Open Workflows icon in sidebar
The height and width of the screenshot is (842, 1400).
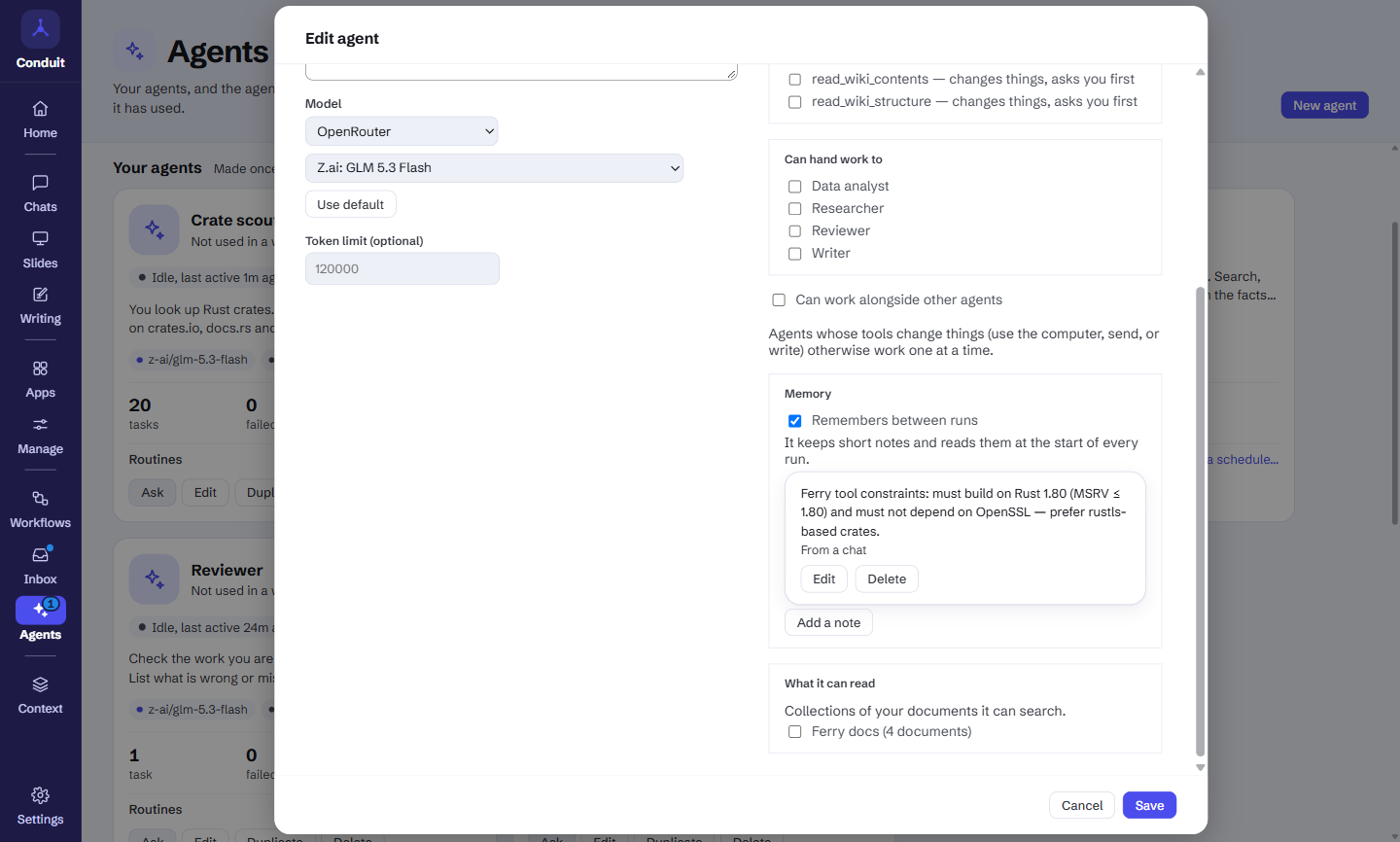click(x=40, y=499)
